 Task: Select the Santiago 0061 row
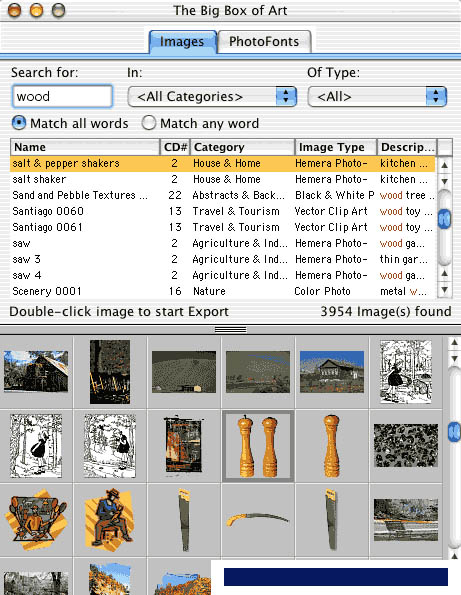tap(222, 227)
